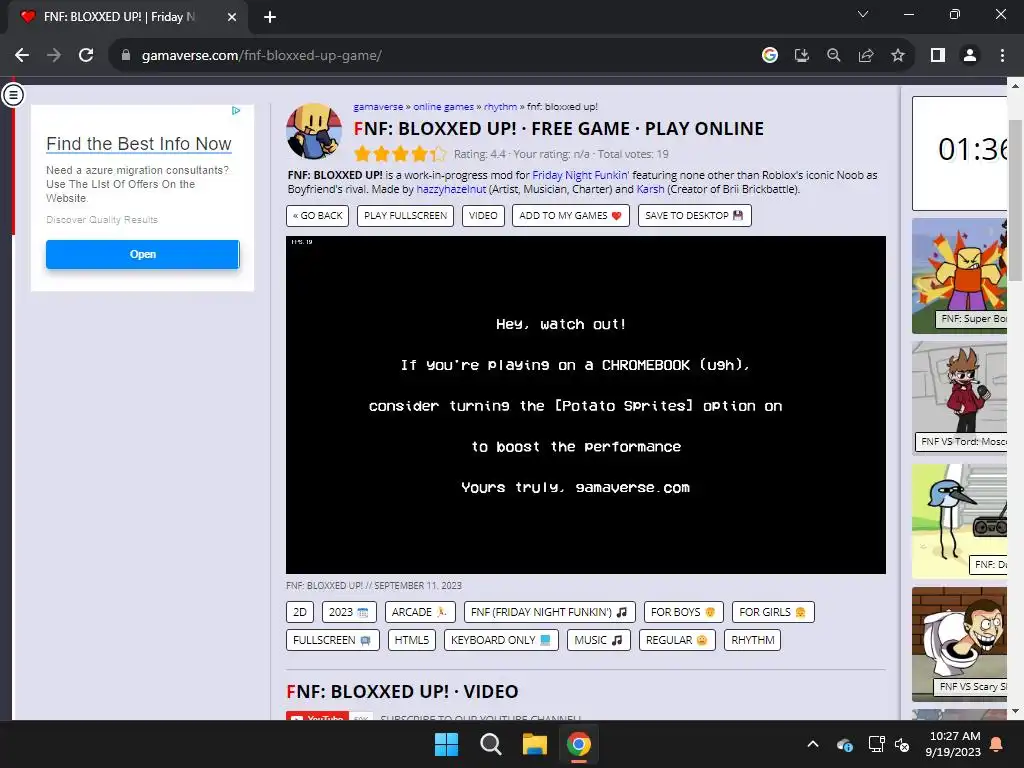Click the « GO BACK button
1024x768 pixels.
coord(317,216)
